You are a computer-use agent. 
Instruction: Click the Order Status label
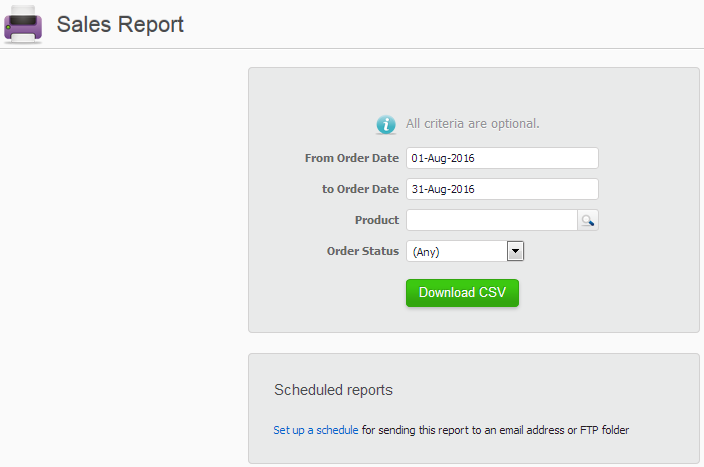click(363, 251)
